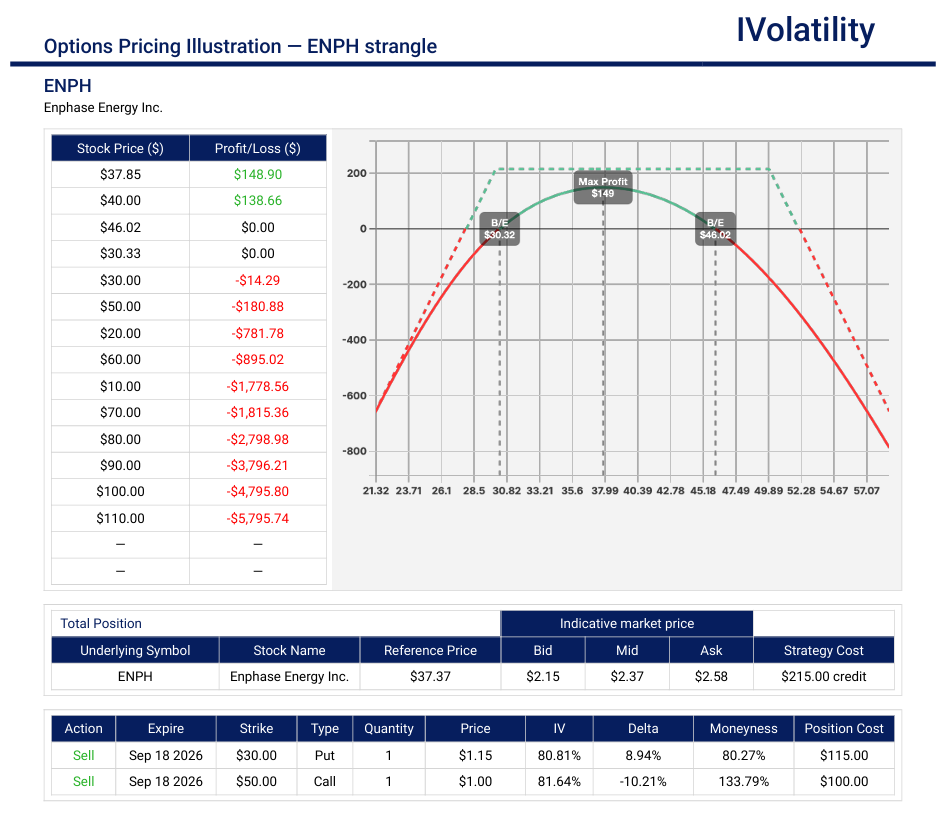Click the -$1,815.36 loss value
Screen dimensions: 945x813
click(x=258, y=413)
